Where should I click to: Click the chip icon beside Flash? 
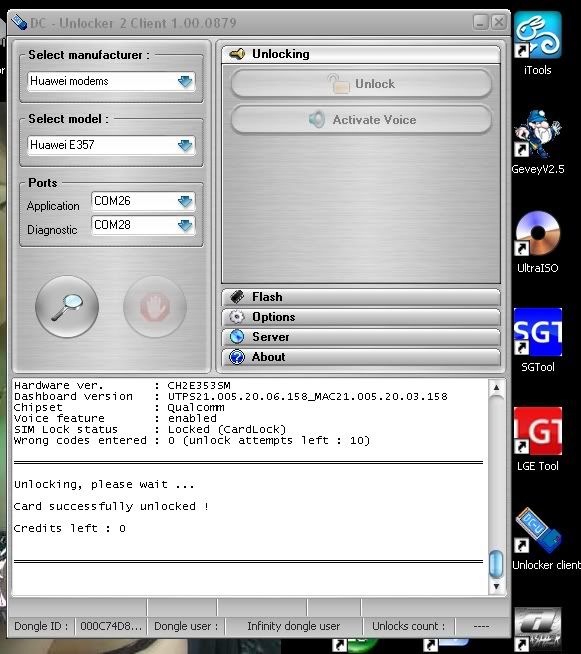(237, 297)
